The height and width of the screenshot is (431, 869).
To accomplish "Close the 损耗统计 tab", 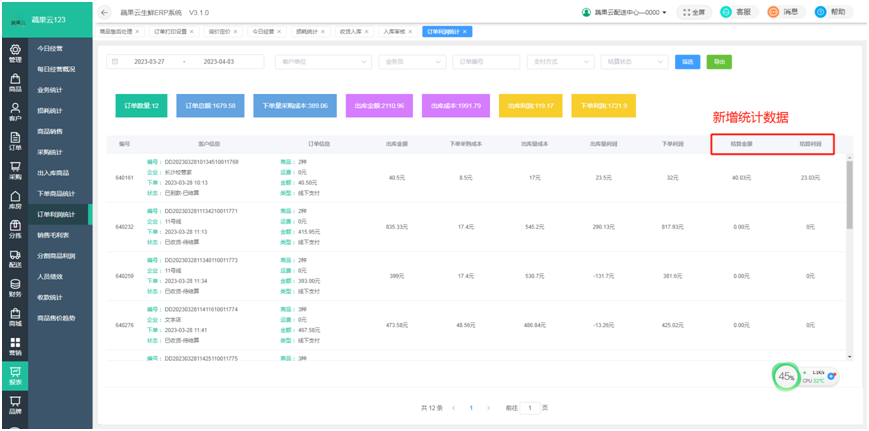I will coord(323,32).
